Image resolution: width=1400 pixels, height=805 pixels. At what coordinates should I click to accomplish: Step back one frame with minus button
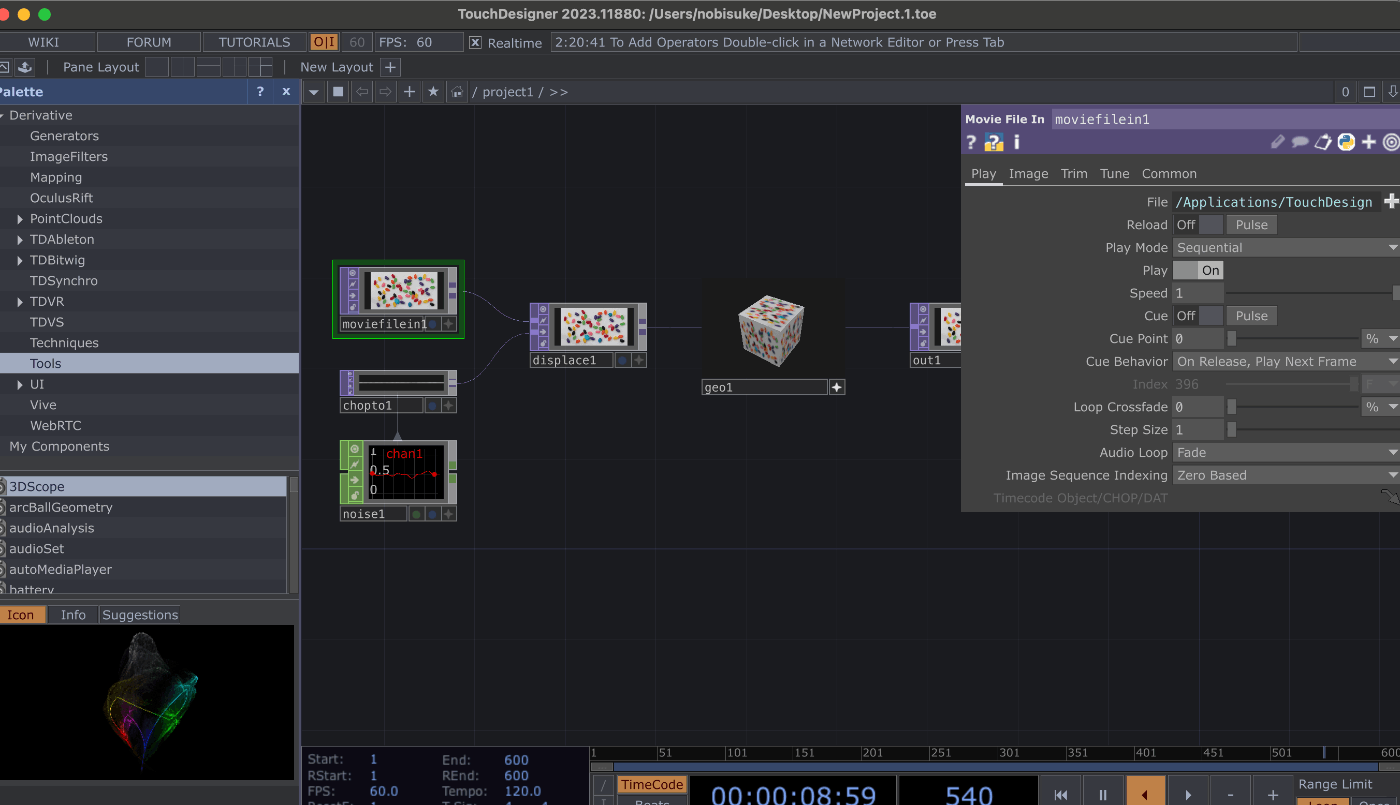point(1230,795)
